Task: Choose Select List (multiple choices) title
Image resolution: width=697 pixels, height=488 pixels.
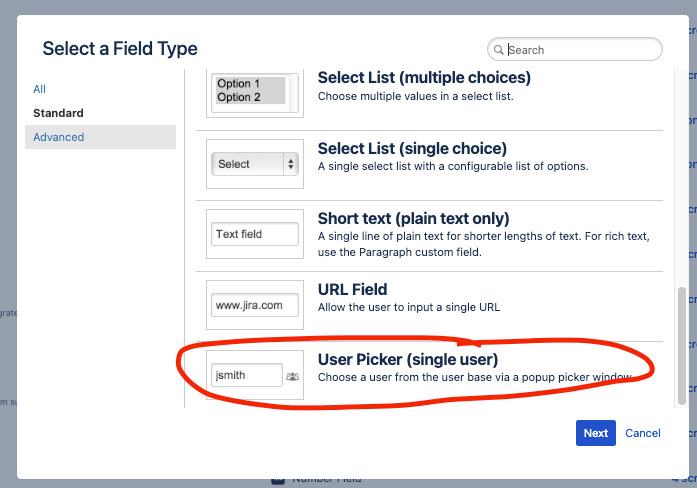Action: pyautogui.click(x=424, y=77)
